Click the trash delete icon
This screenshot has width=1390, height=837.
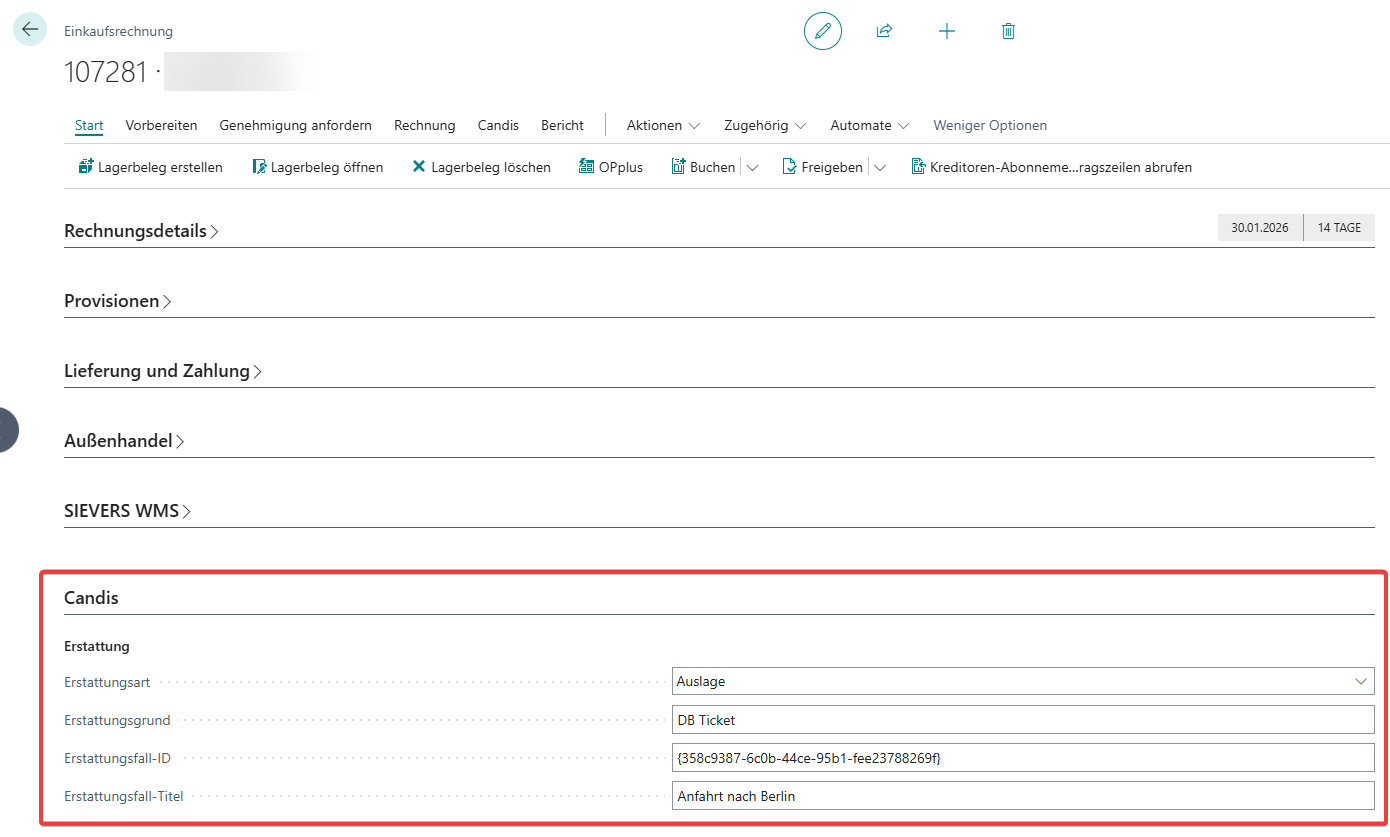coord(1008,31)
